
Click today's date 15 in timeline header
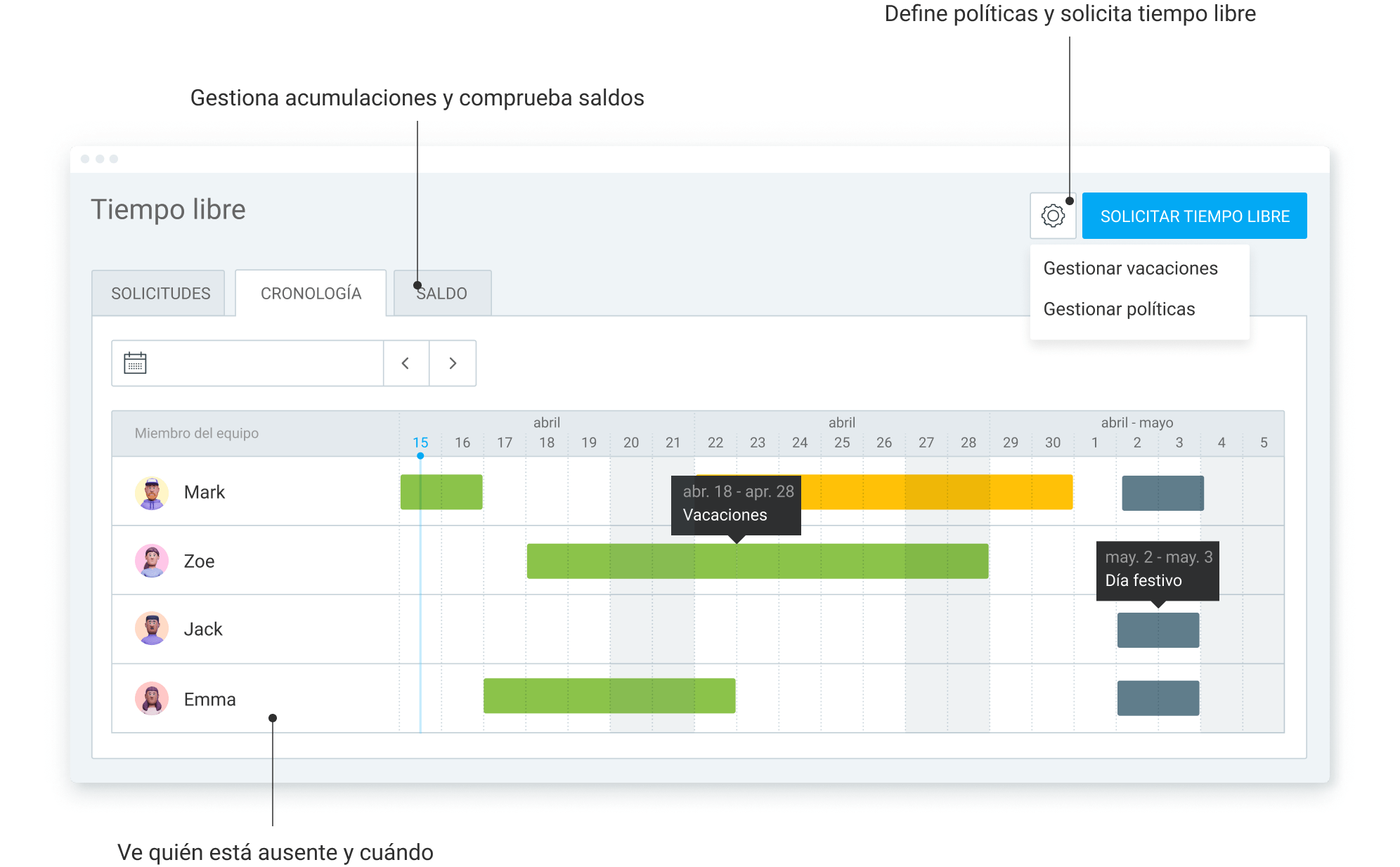point(420,443)
